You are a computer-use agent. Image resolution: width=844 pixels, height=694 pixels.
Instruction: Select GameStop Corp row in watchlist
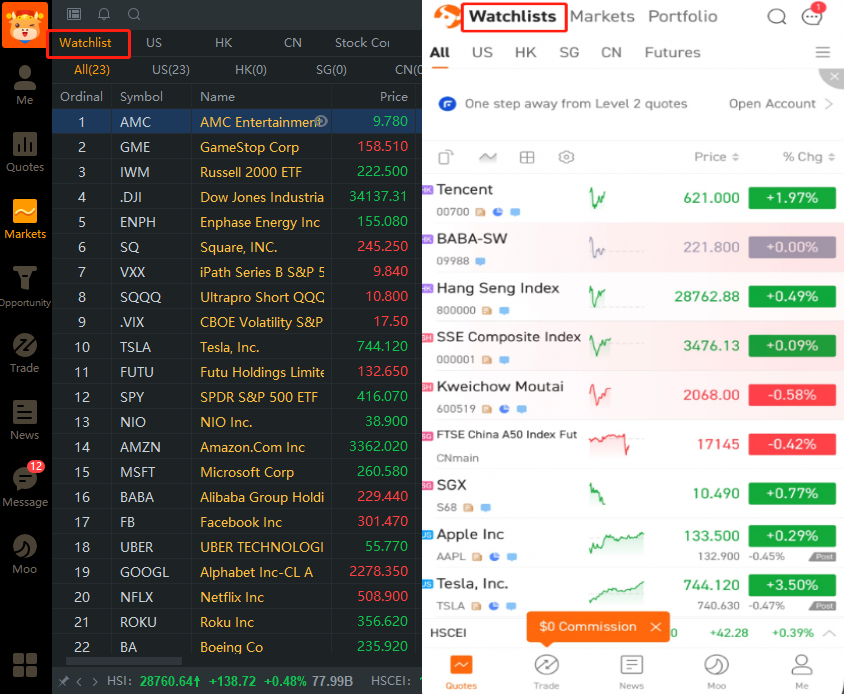237,147
